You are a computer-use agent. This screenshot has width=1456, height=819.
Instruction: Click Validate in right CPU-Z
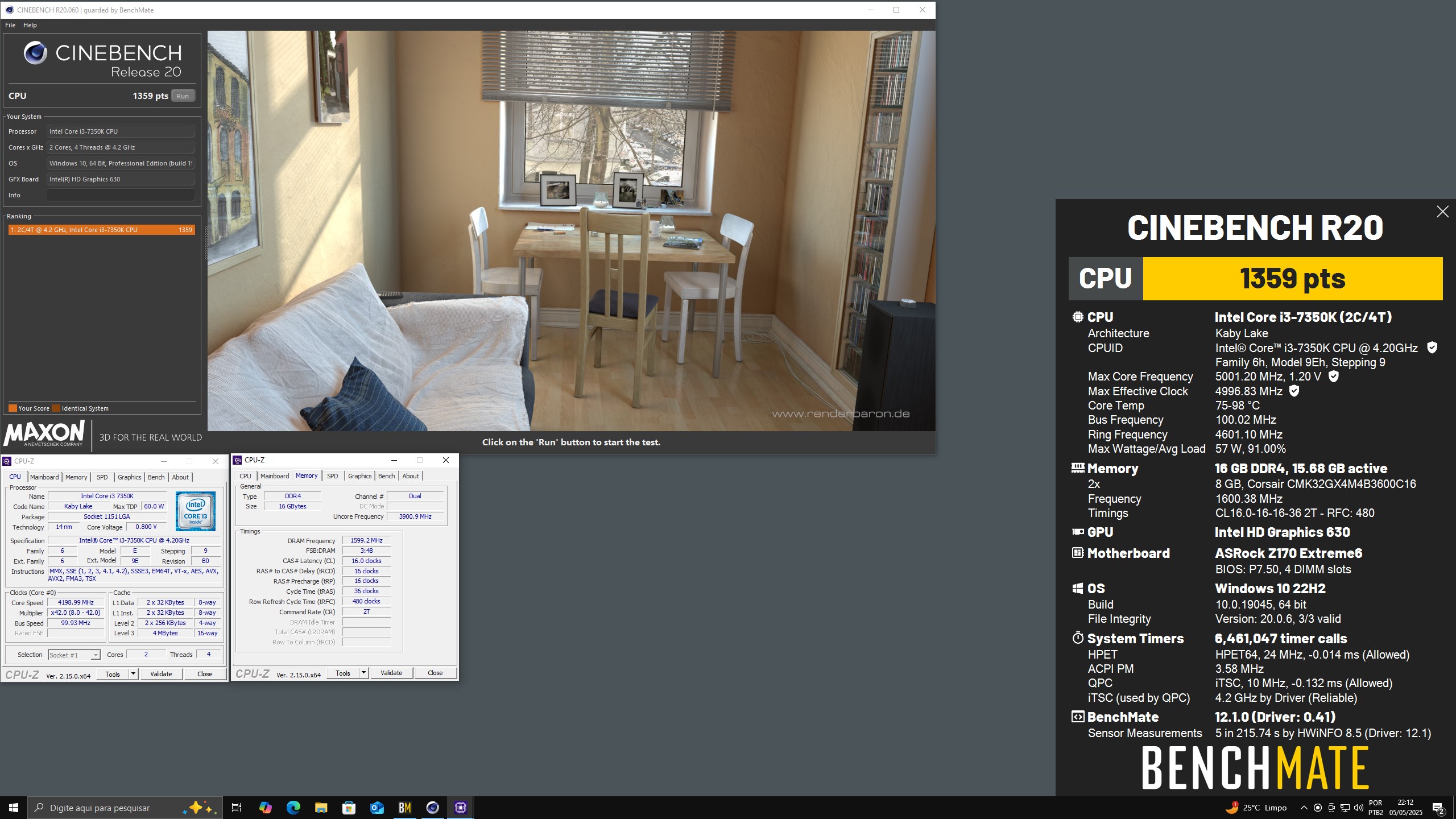pos(391,673)
